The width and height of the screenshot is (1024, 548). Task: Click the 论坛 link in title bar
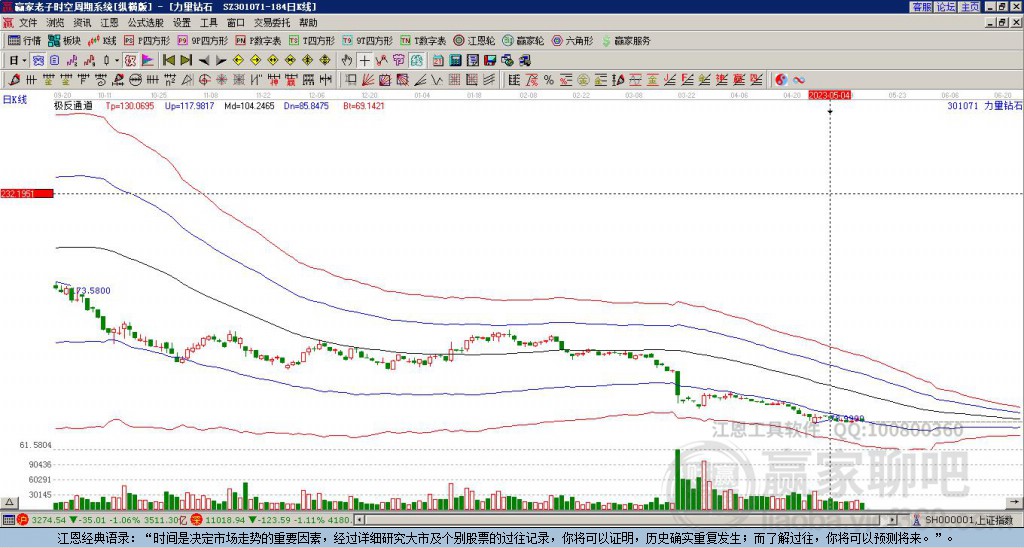coord(946,7)
